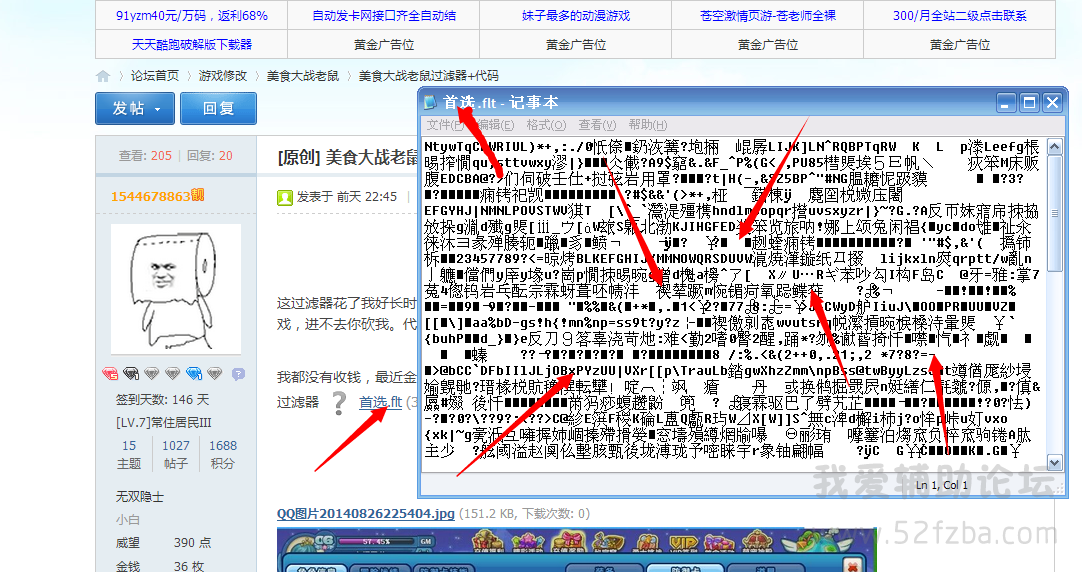Click username 1544678863 link
This screenshot has width=1082, height=572.
150,196
